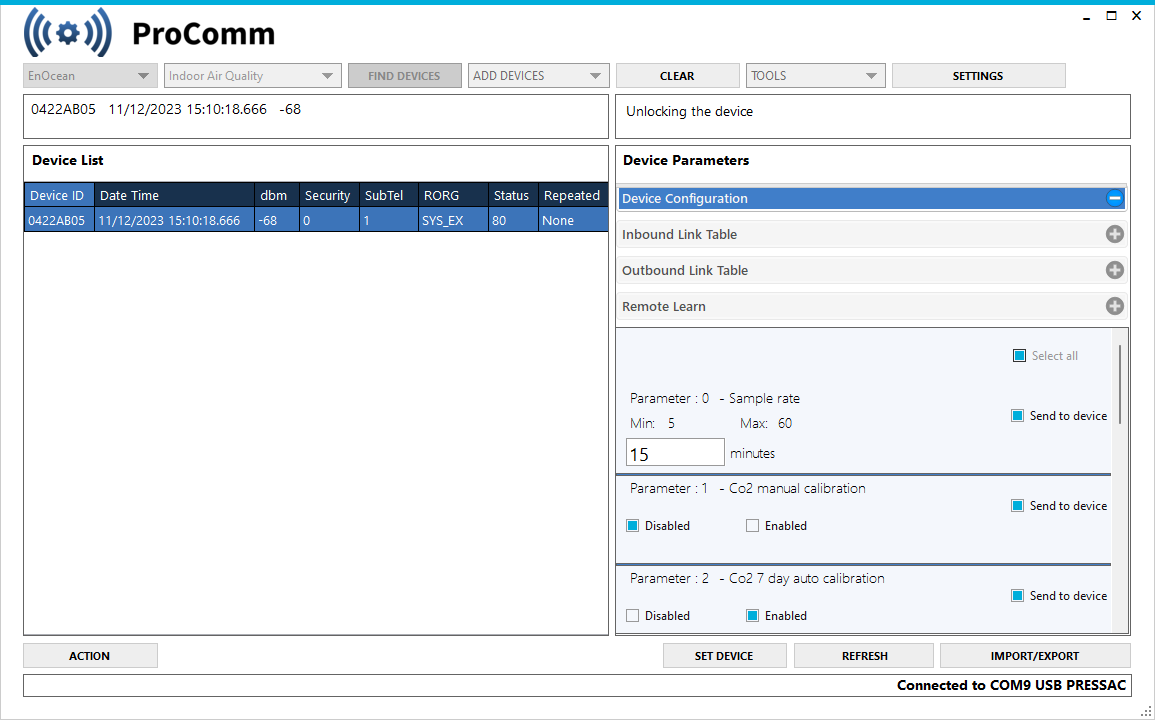Click the ACTION button
This screenshot has width=1155, height=720.
point(90,655)
